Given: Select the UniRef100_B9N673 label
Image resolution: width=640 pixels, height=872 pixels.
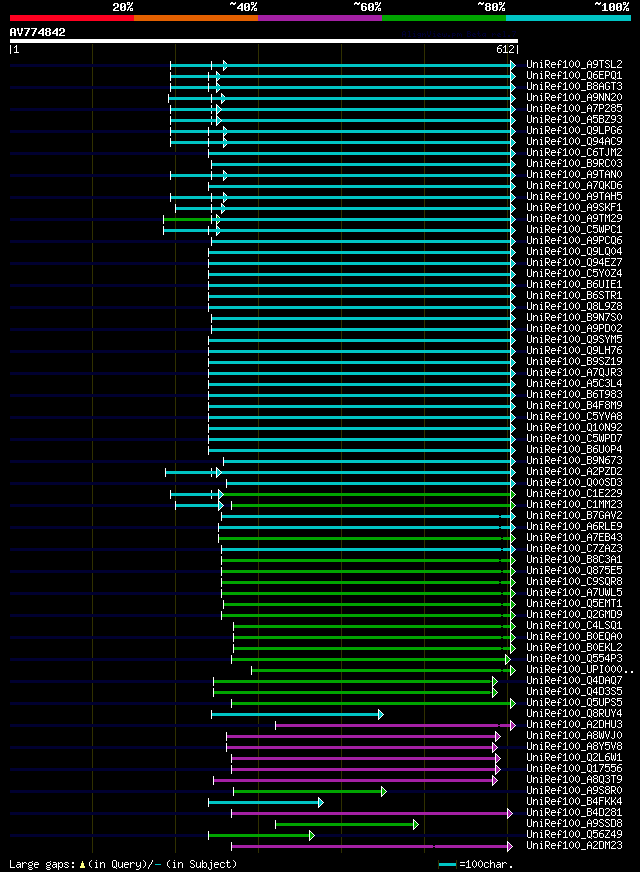Looking at the screenshot, I should pyautogui.click(x=574, y=460).
